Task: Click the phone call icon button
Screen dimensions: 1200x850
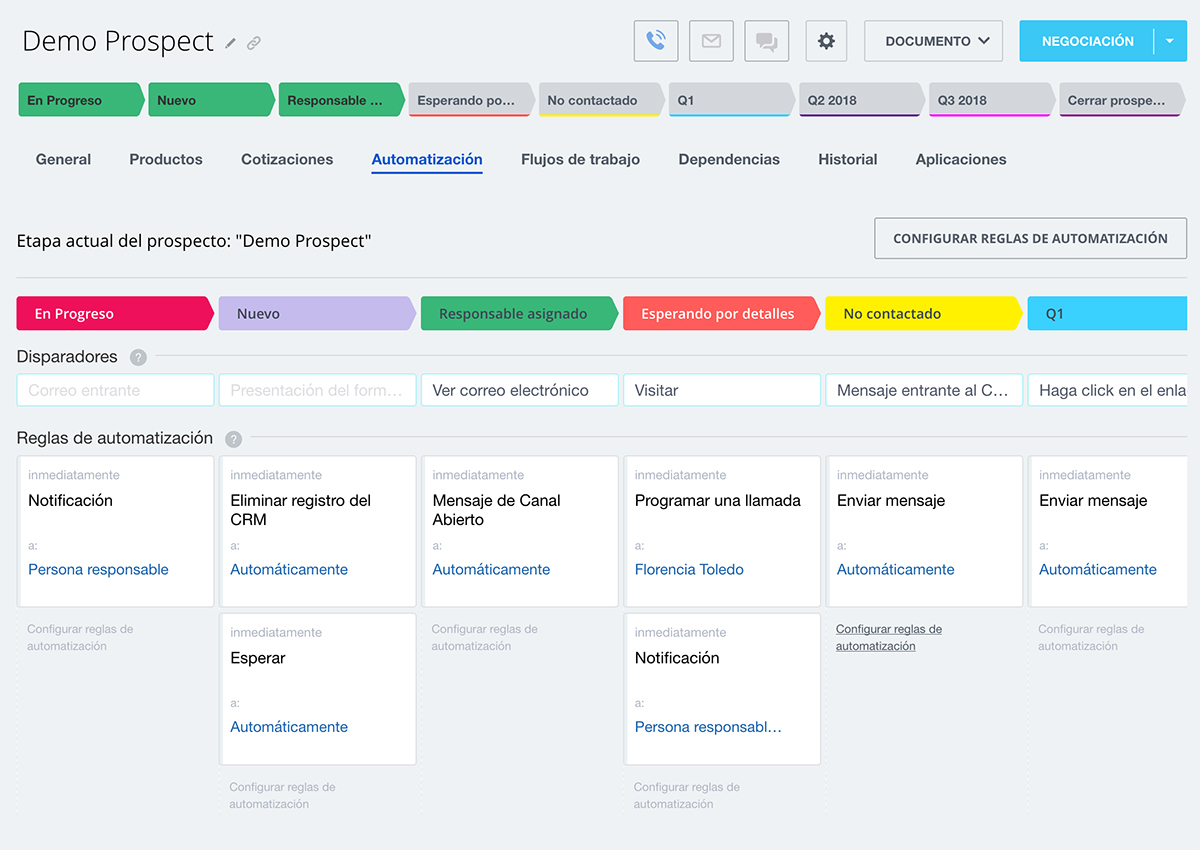Action: [656, 41]
